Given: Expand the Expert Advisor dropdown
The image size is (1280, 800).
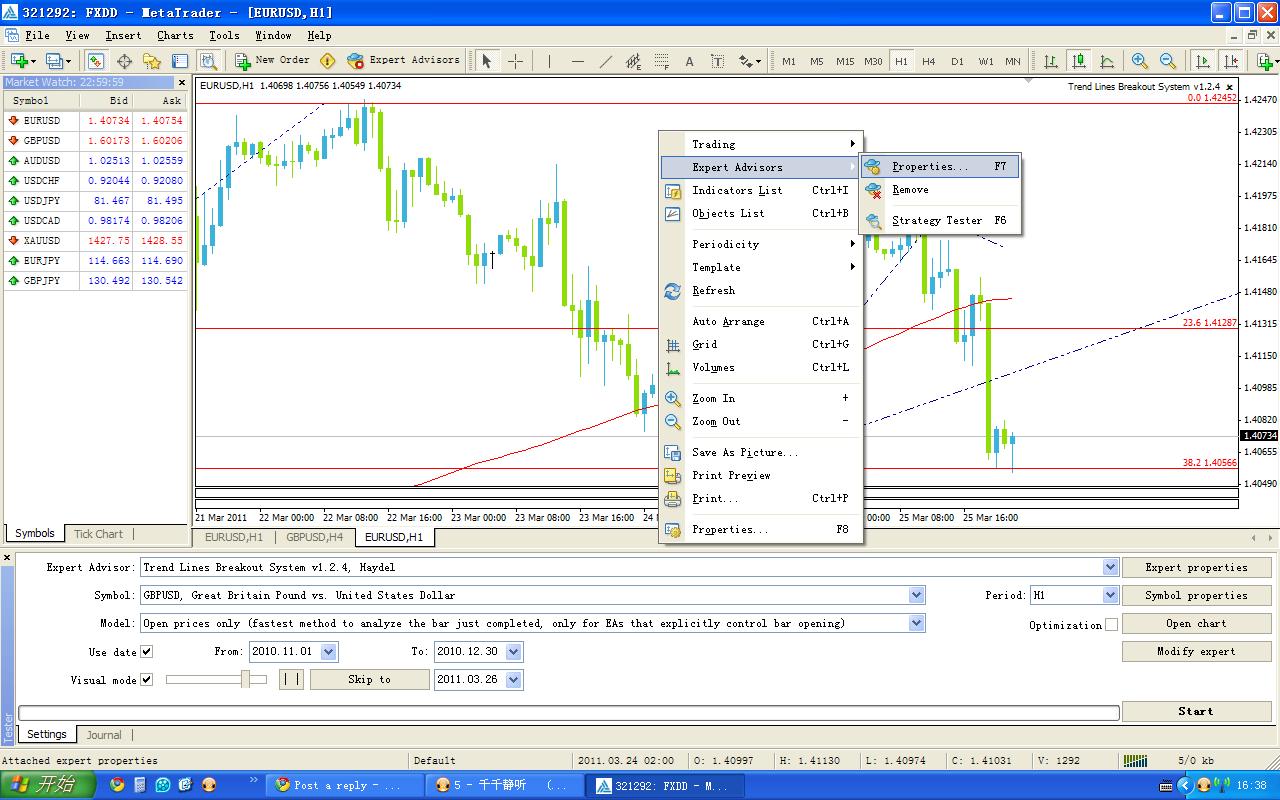Looking at the screenshot, I should click(1110, 567).
